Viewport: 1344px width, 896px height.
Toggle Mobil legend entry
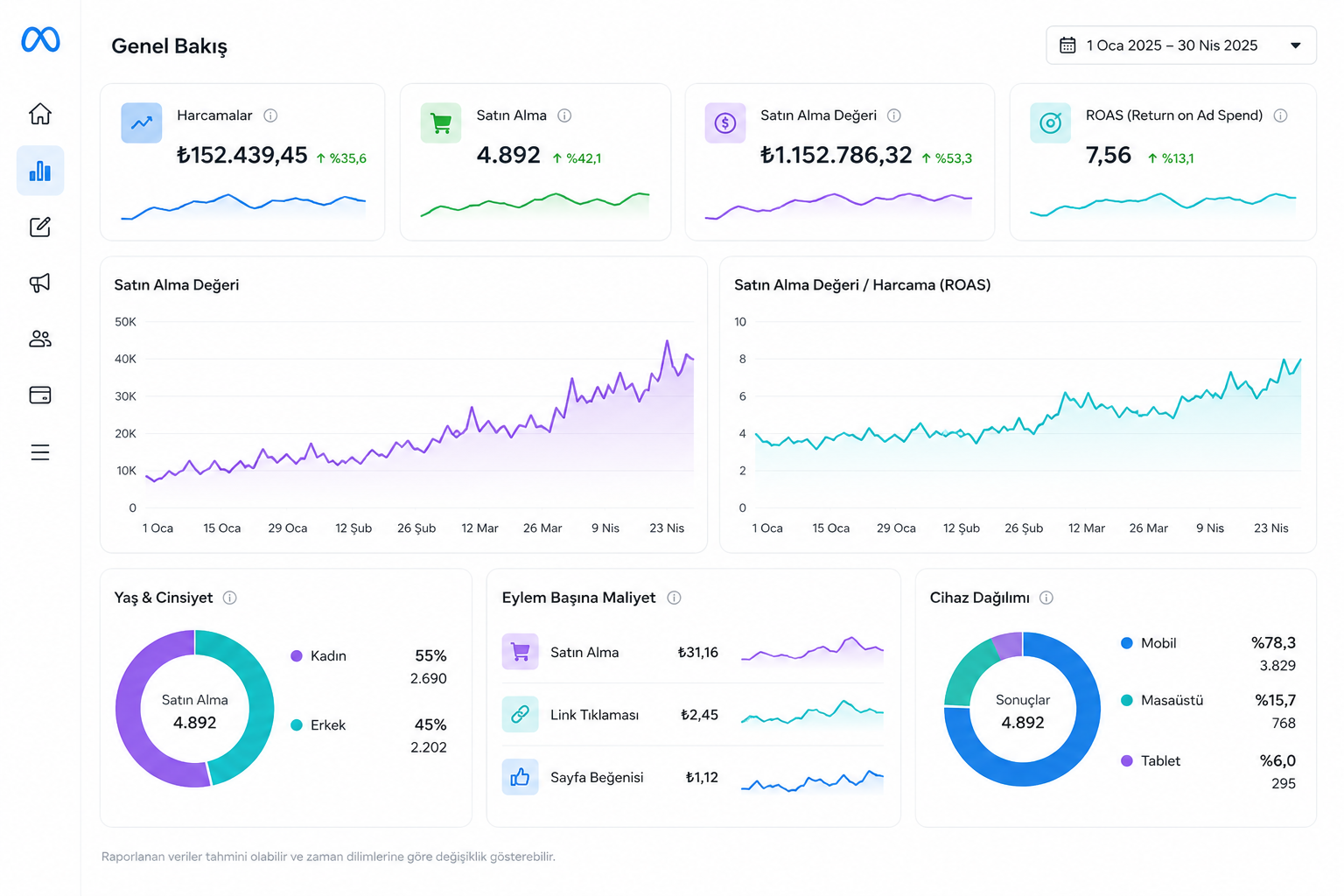tap(1149, 643)
